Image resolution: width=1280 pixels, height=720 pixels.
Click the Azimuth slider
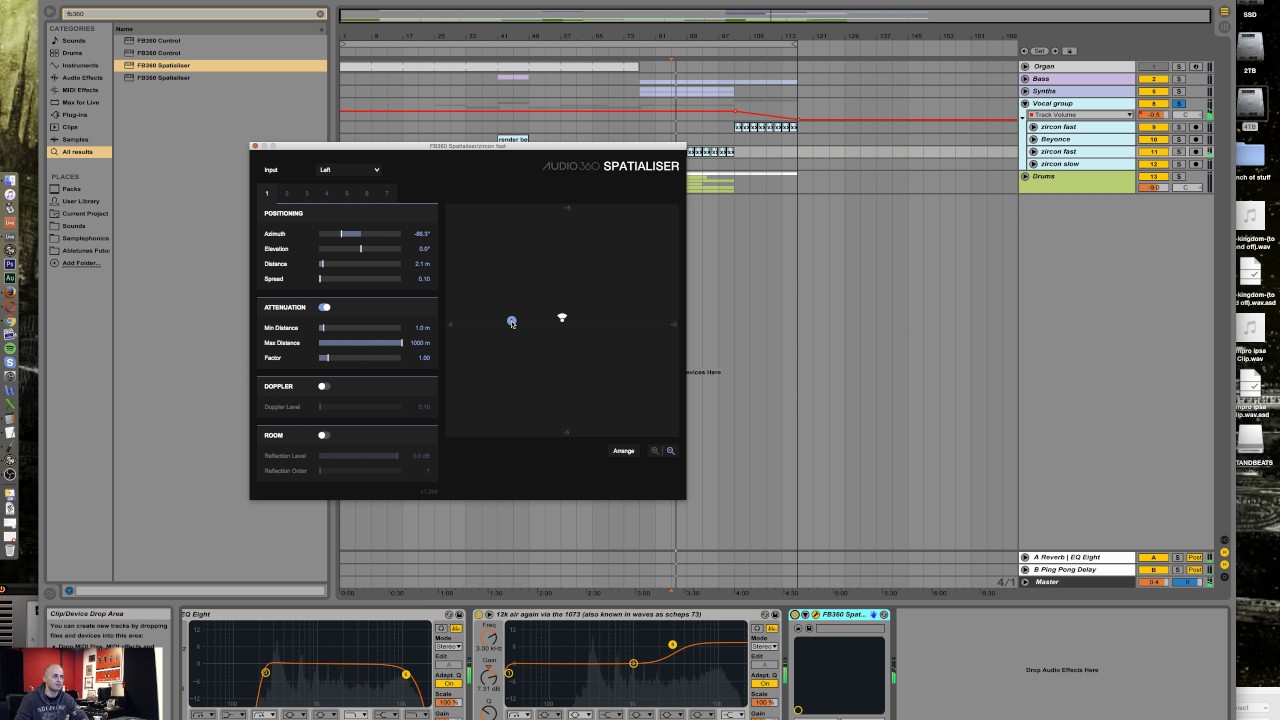pos(360,234)
